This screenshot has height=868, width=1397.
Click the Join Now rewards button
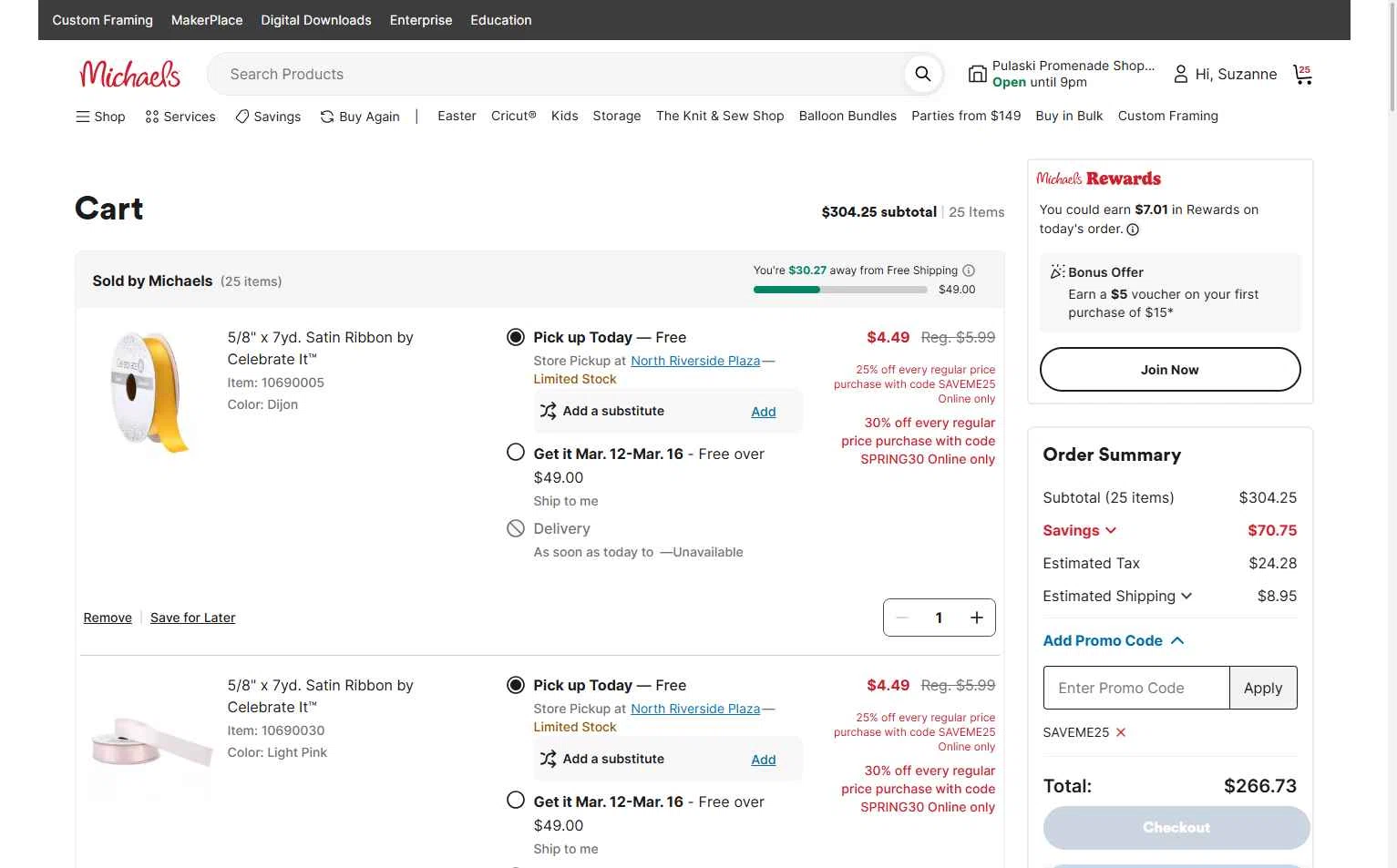1170,370
